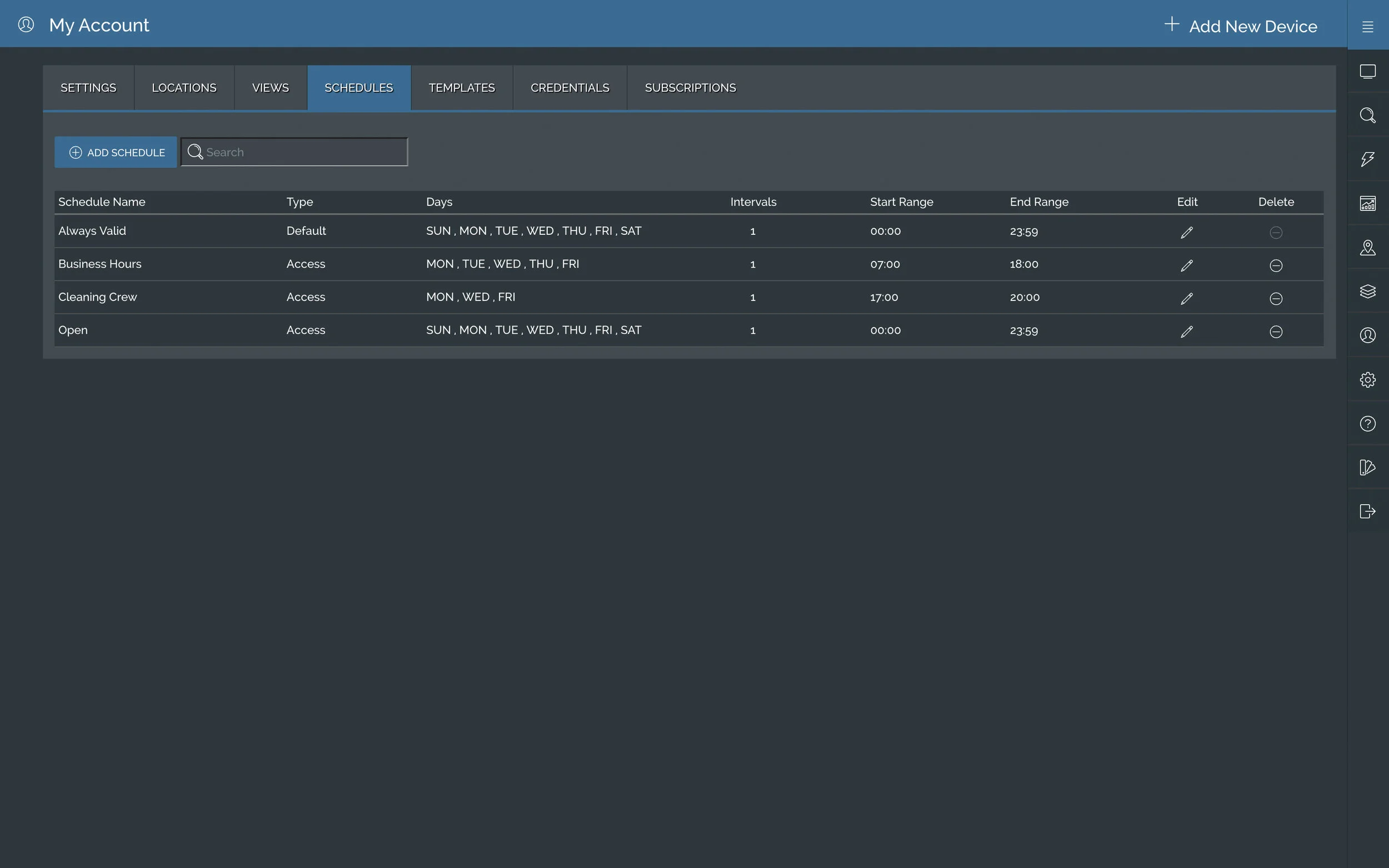1389x868 pixels.
Task: Open the help question mark icon
Action: 1368,424
